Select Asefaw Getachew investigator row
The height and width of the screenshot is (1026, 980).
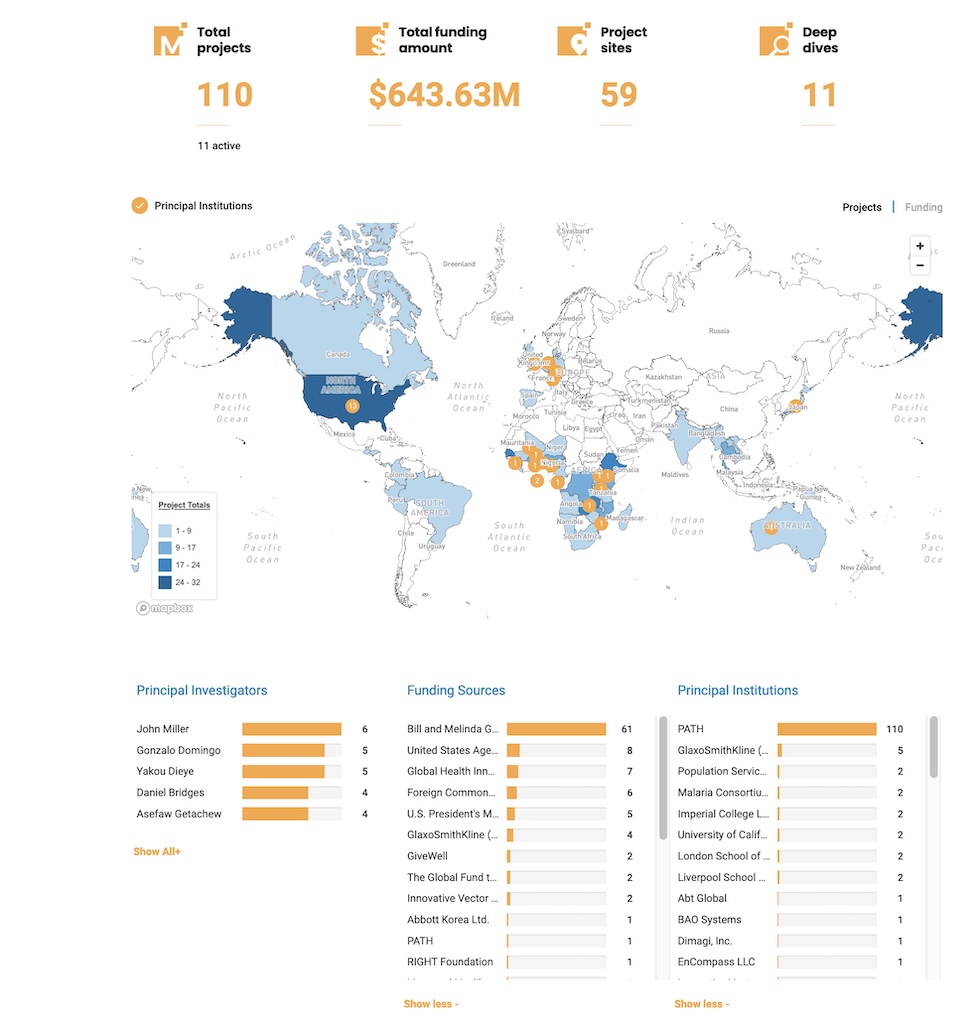pos(253,813)
